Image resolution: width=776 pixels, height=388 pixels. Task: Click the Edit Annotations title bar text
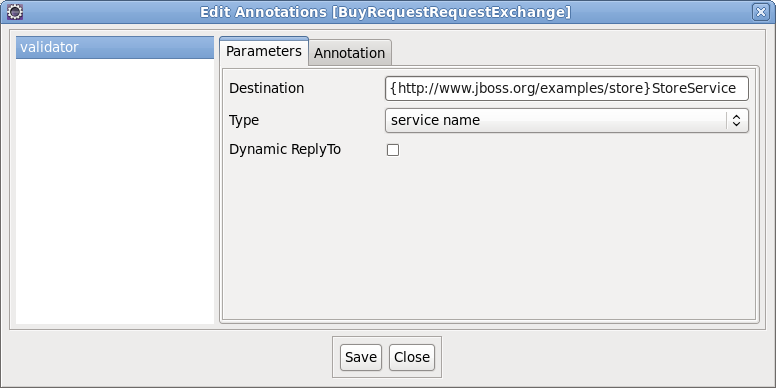[x=386, y=12]
